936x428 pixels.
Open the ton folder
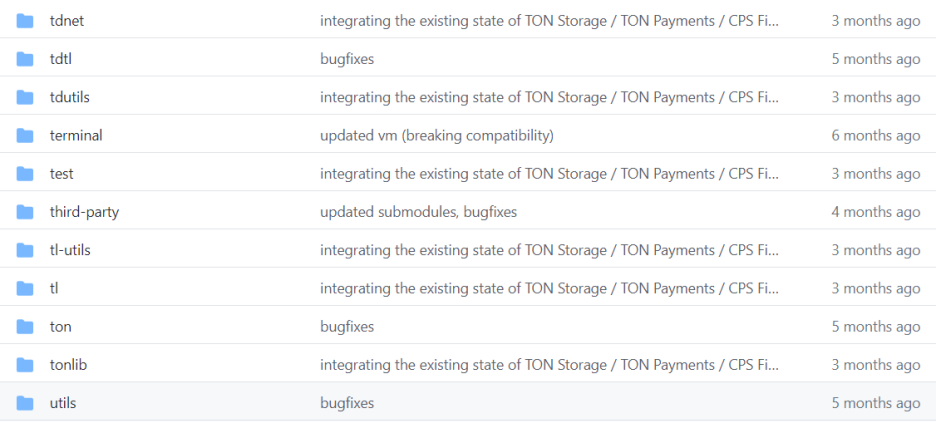(60, 327)
